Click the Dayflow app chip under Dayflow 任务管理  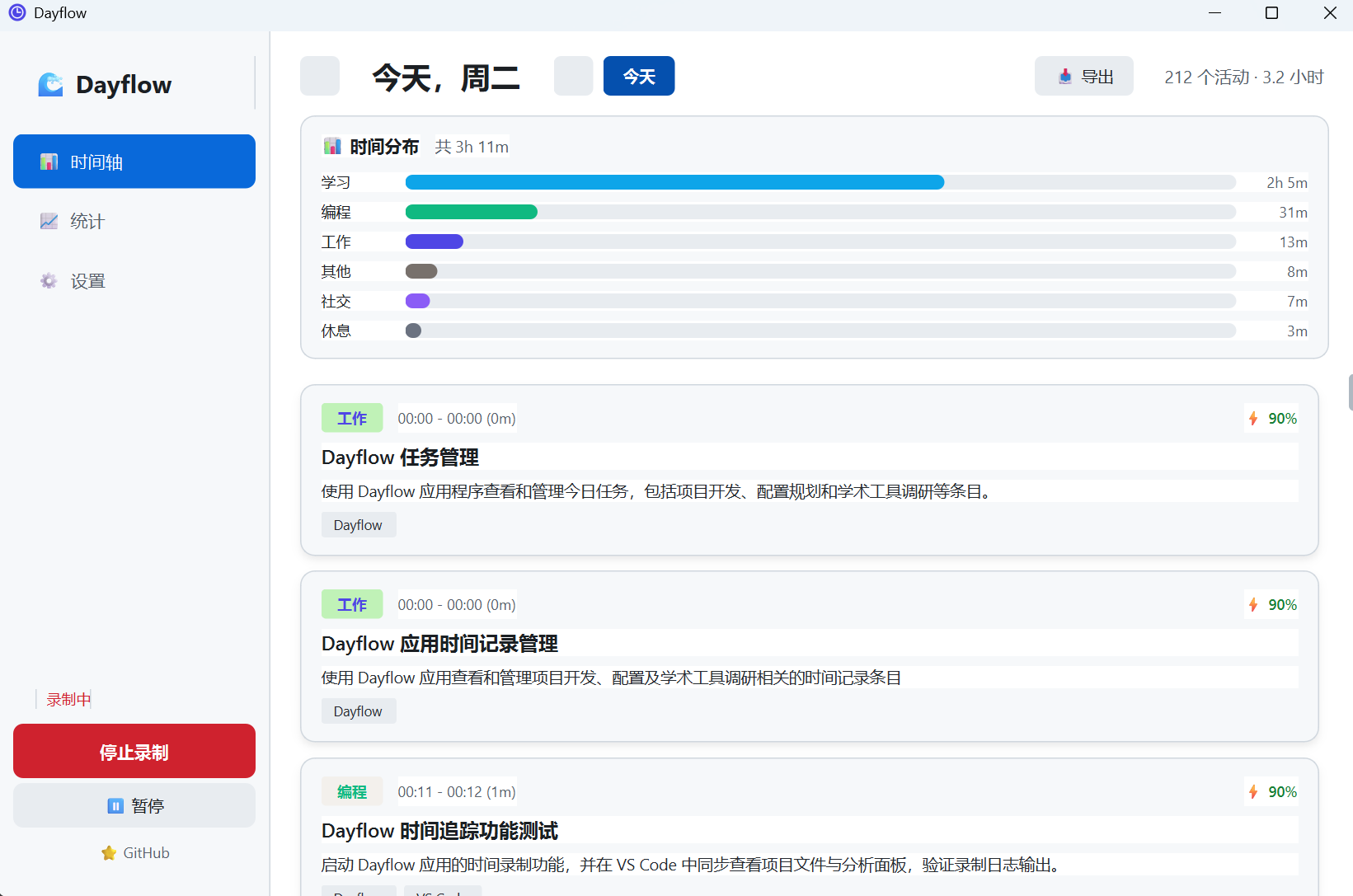click(359, 525)
